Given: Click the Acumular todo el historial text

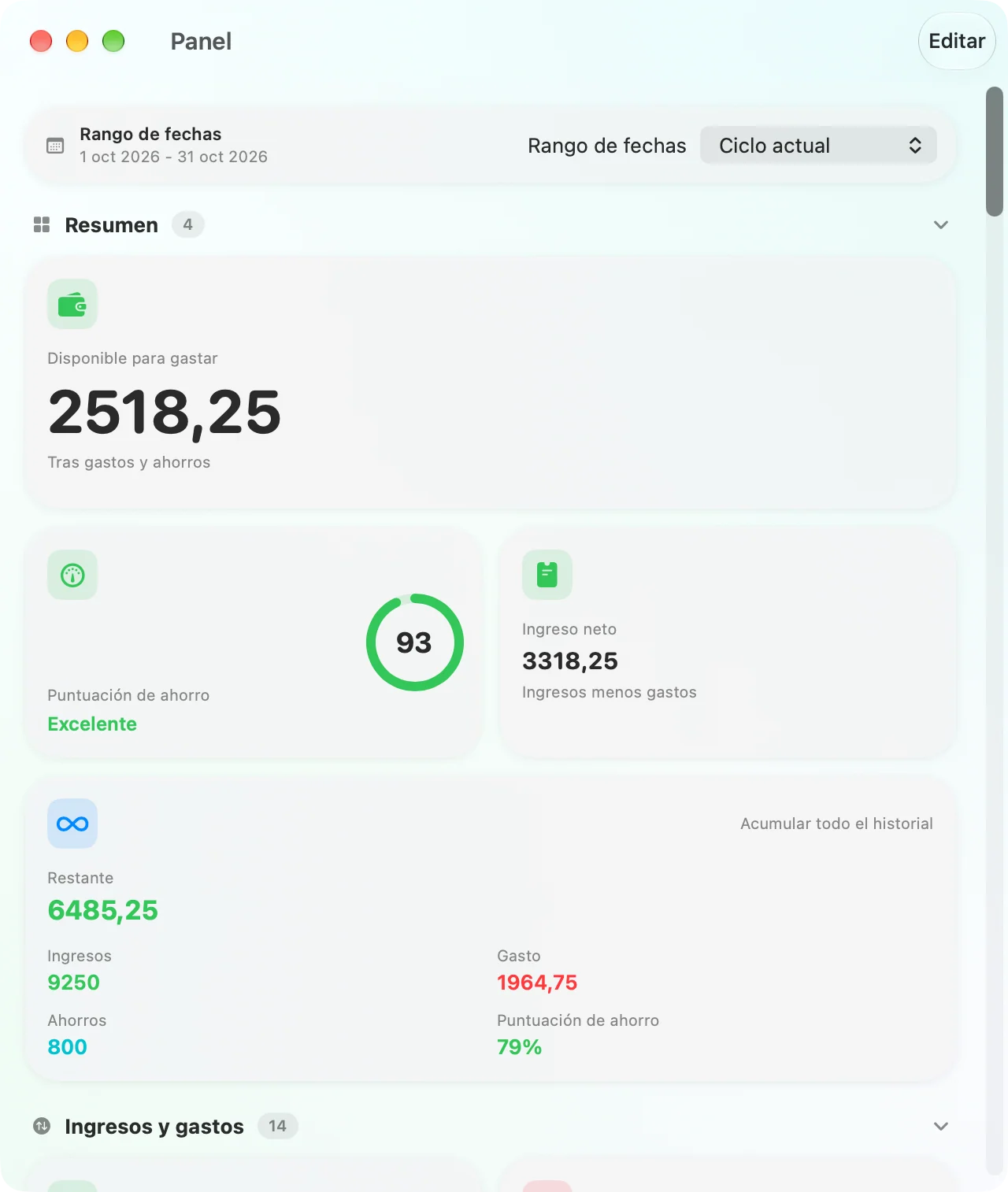Looking at the screenshot, I should pos(836,824).
